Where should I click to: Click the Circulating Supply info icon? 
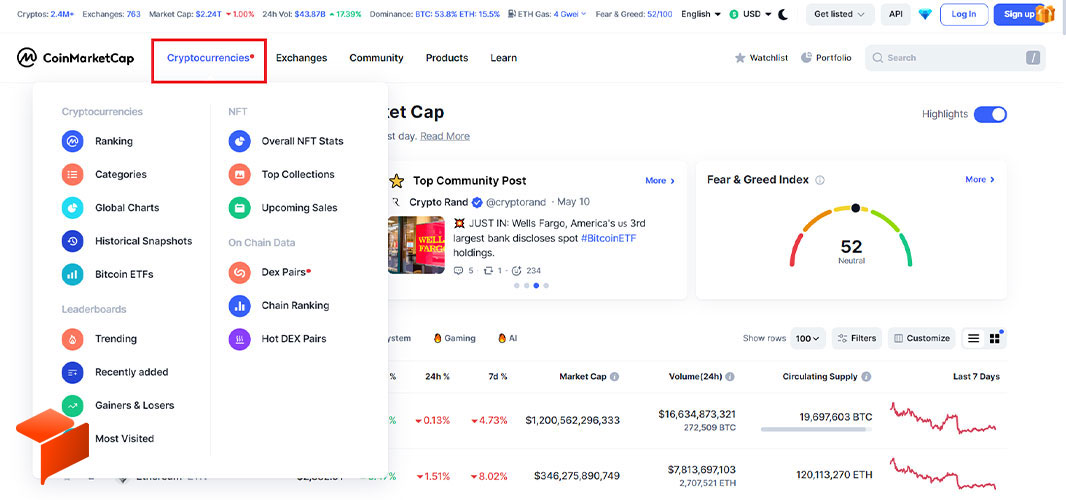coord(866,377)
